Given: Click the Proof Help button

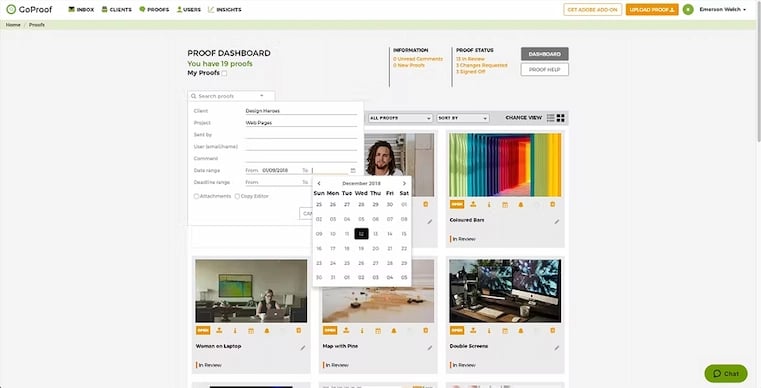Looking at the screenshot, I should click(545, 69).
